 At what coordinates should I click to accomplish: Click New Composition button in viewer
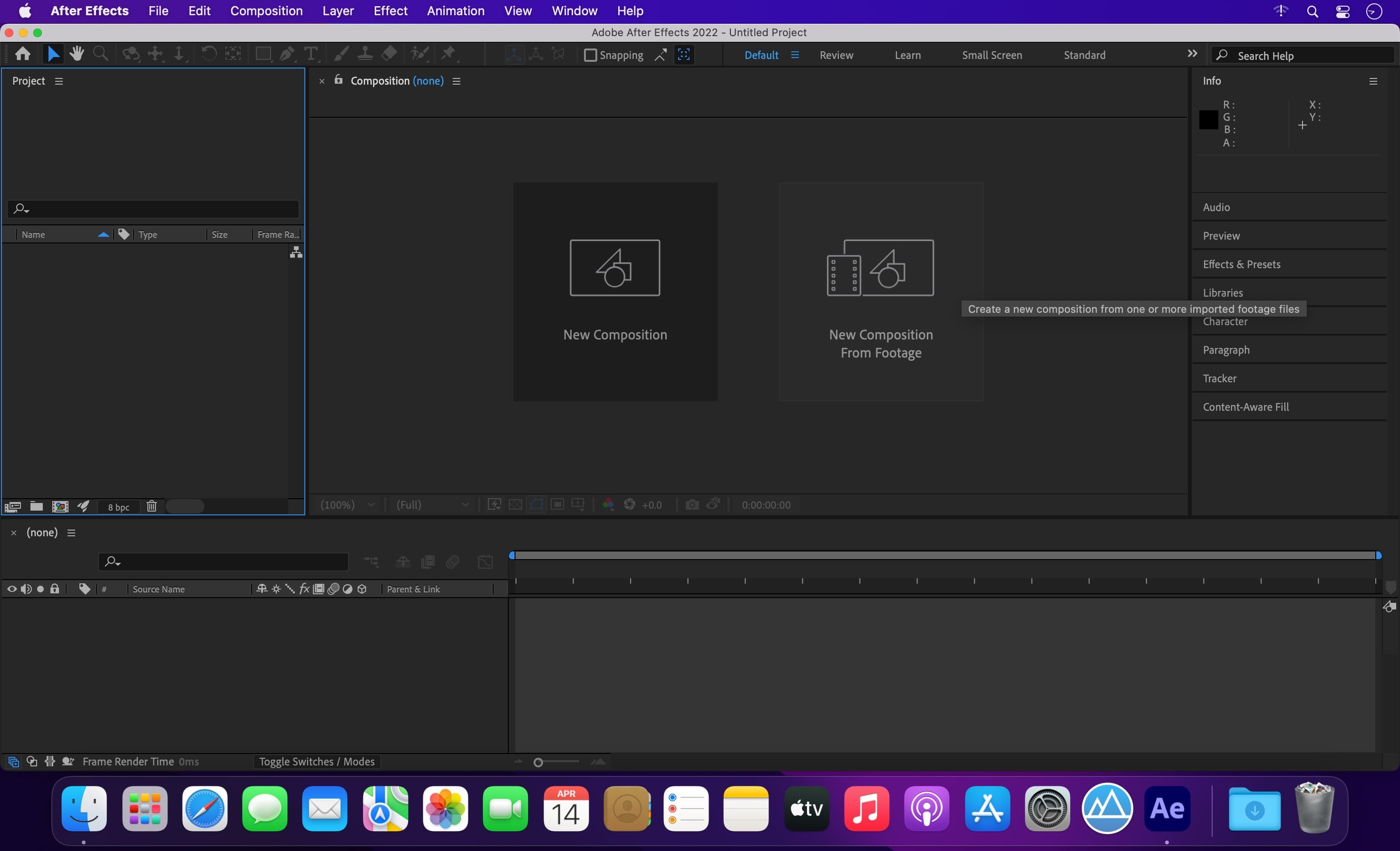point(614,290)
